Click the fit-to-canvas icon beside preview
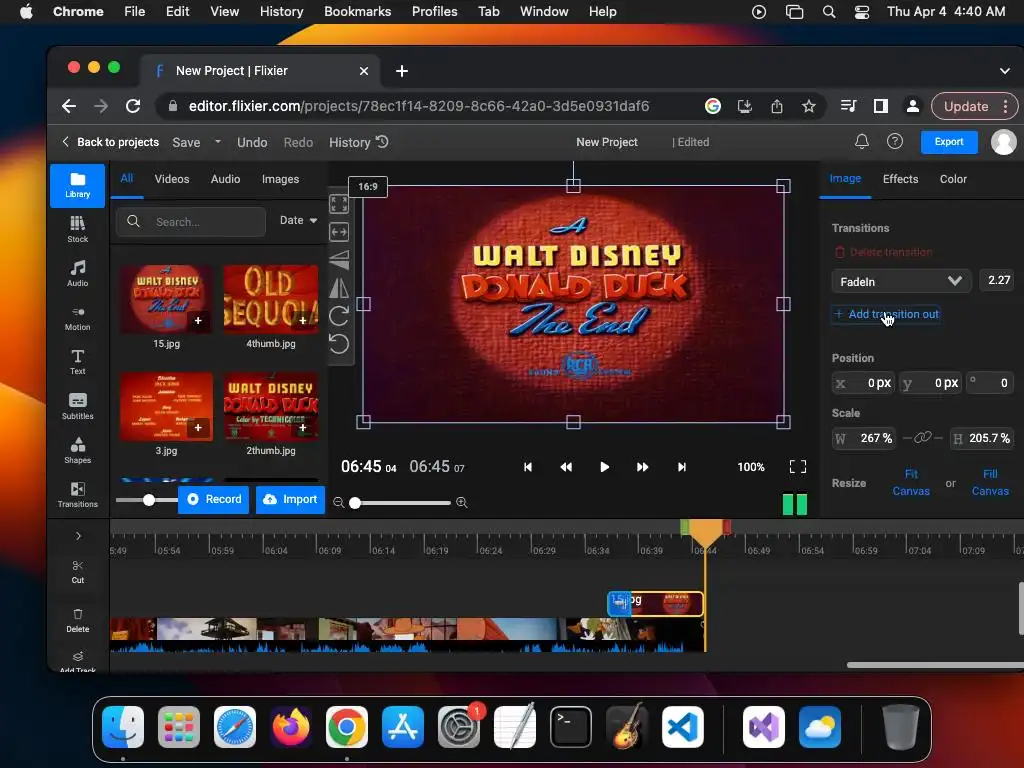The image size is (1024, 768). click(x=339, y=204)
